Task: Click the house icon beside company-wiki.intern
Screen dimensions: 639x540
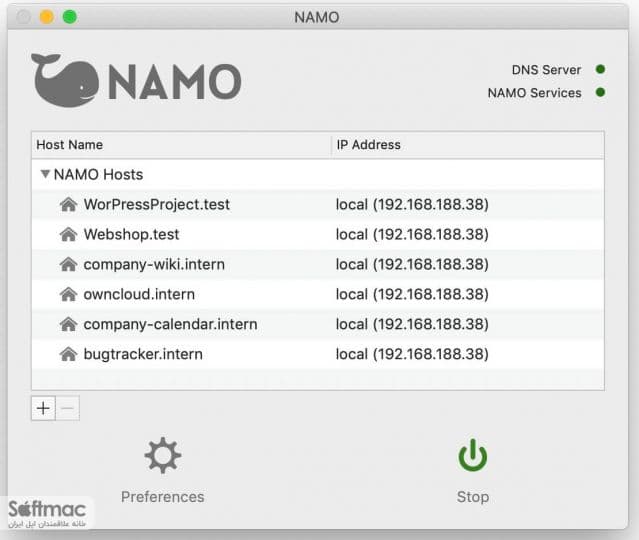Action: click(68, 264)
